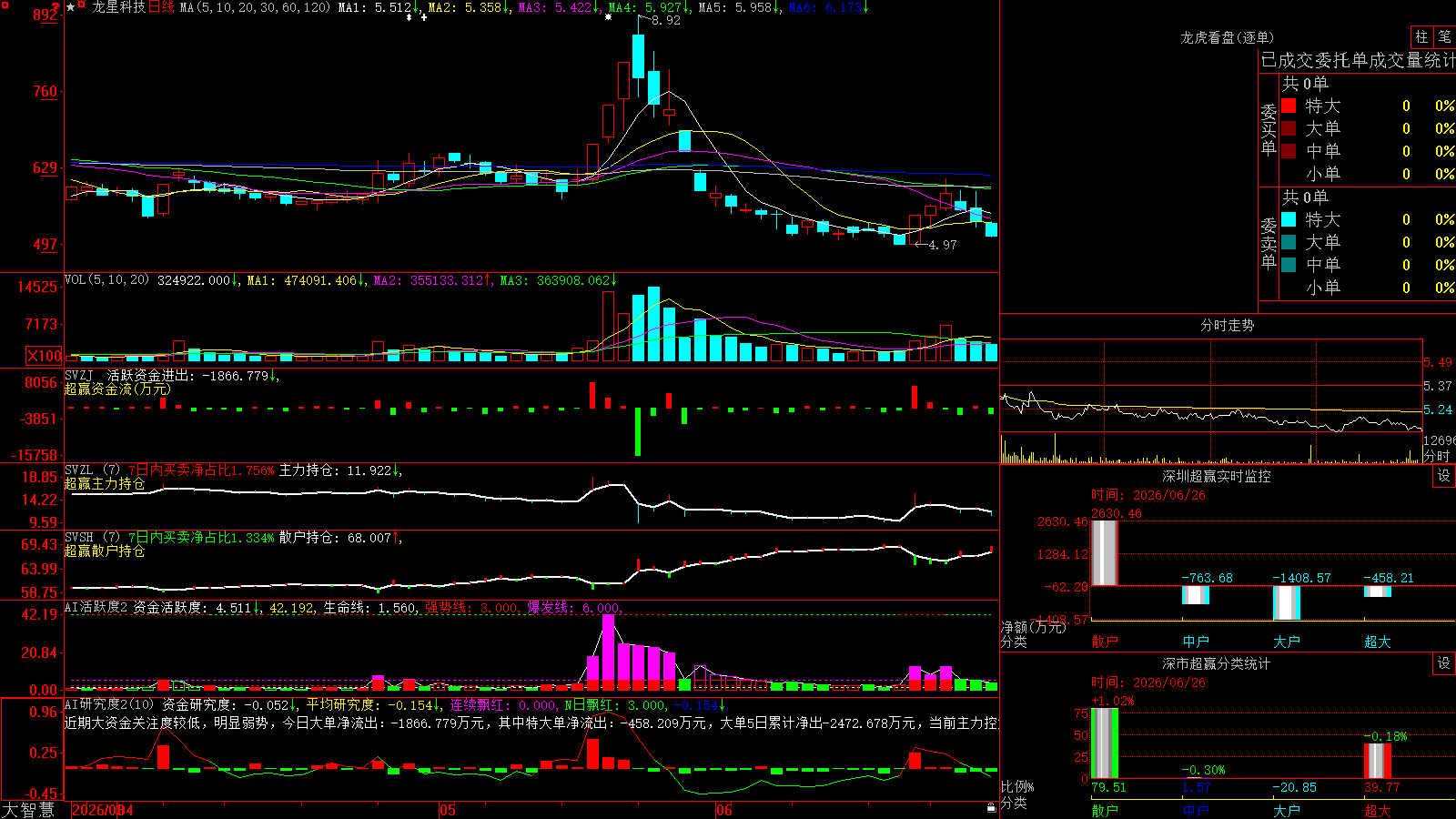
Task: Click the 分时走势 panel title
Action: [1227, 325]
